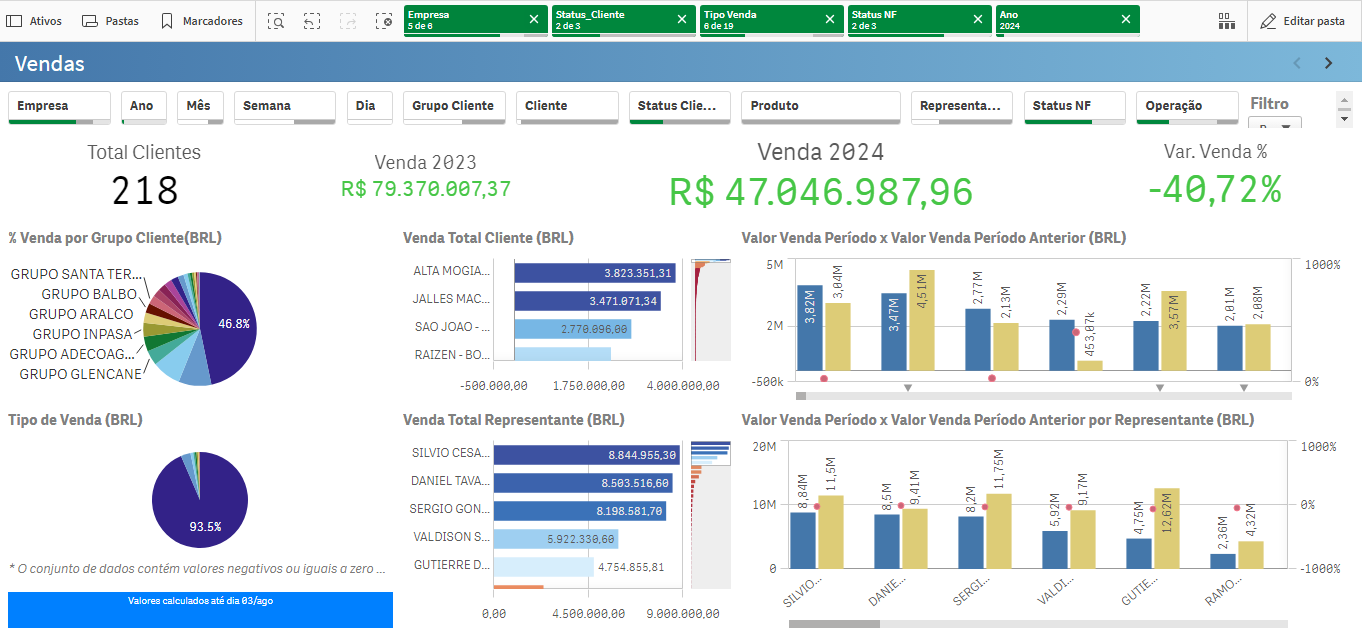
Task: Go to the next sheet arrow
Action: pos(1329,63)
